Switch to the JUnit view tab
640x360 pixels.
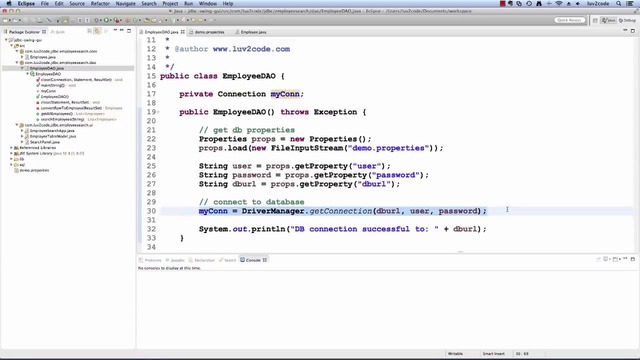[58, 32]
